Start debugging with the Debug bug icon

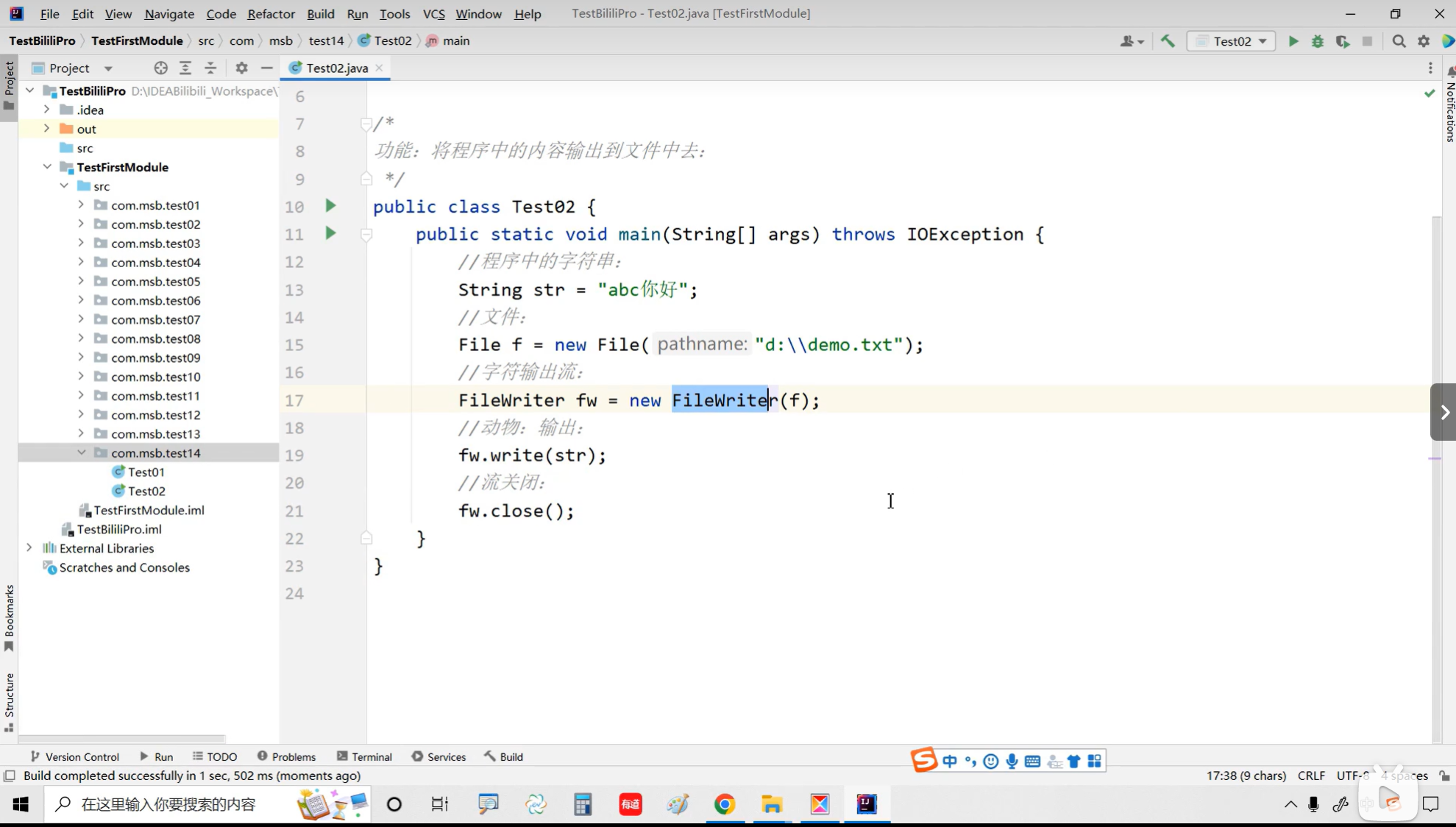1318,41
